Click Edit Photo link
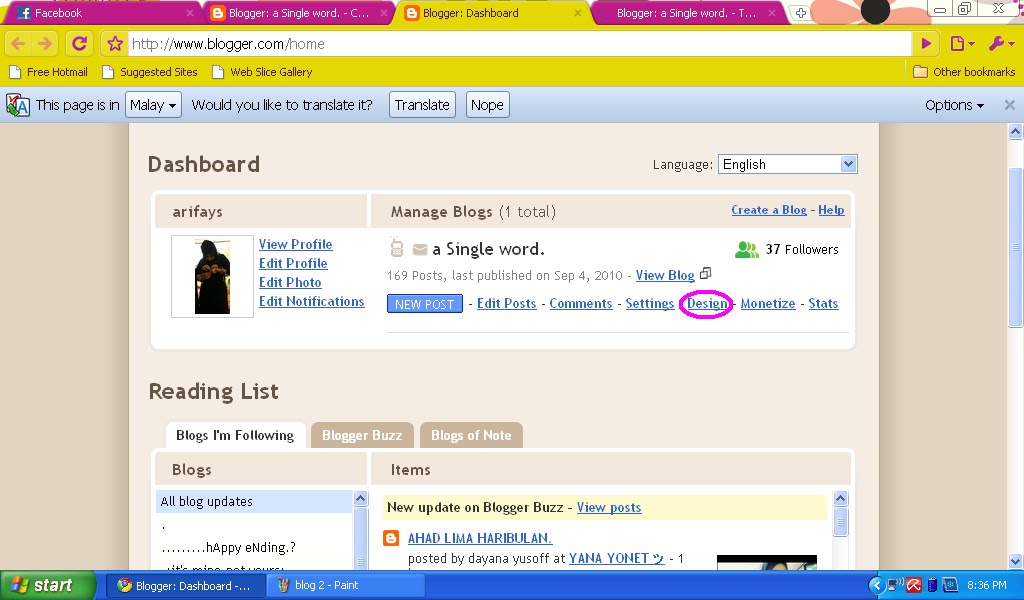 click(x=290, y=282)
